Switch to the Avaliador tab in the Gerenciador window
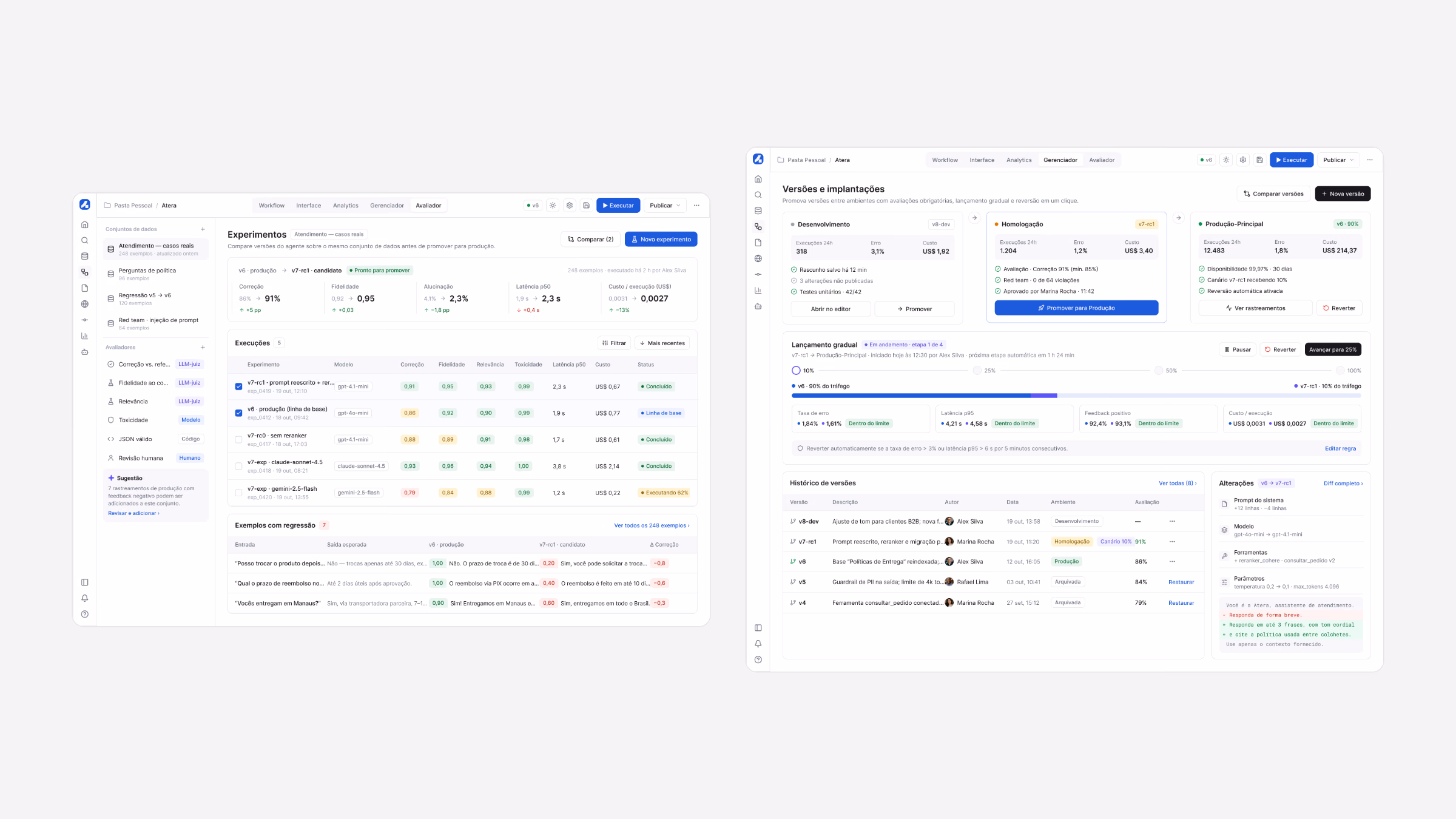The image size is (1456, 819). pos(1102,160)
